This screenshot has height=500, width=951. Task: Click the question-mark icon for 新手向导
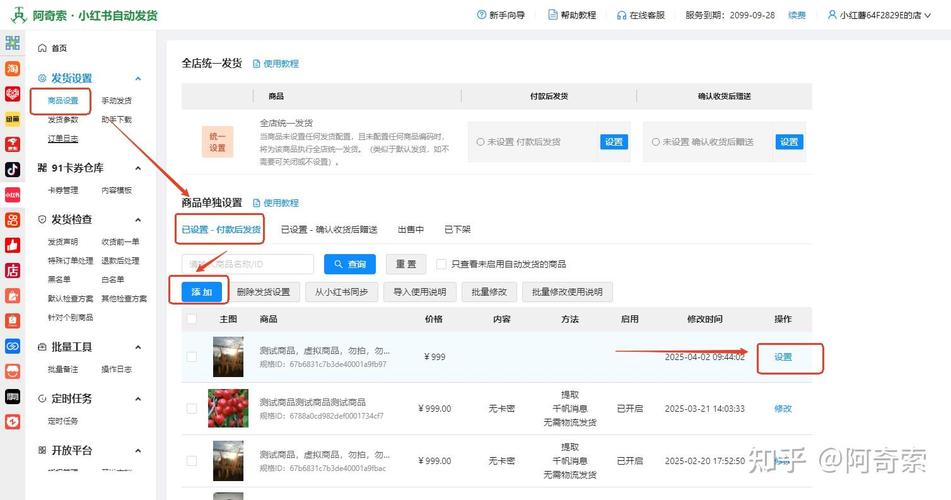[x=482, y=15]
